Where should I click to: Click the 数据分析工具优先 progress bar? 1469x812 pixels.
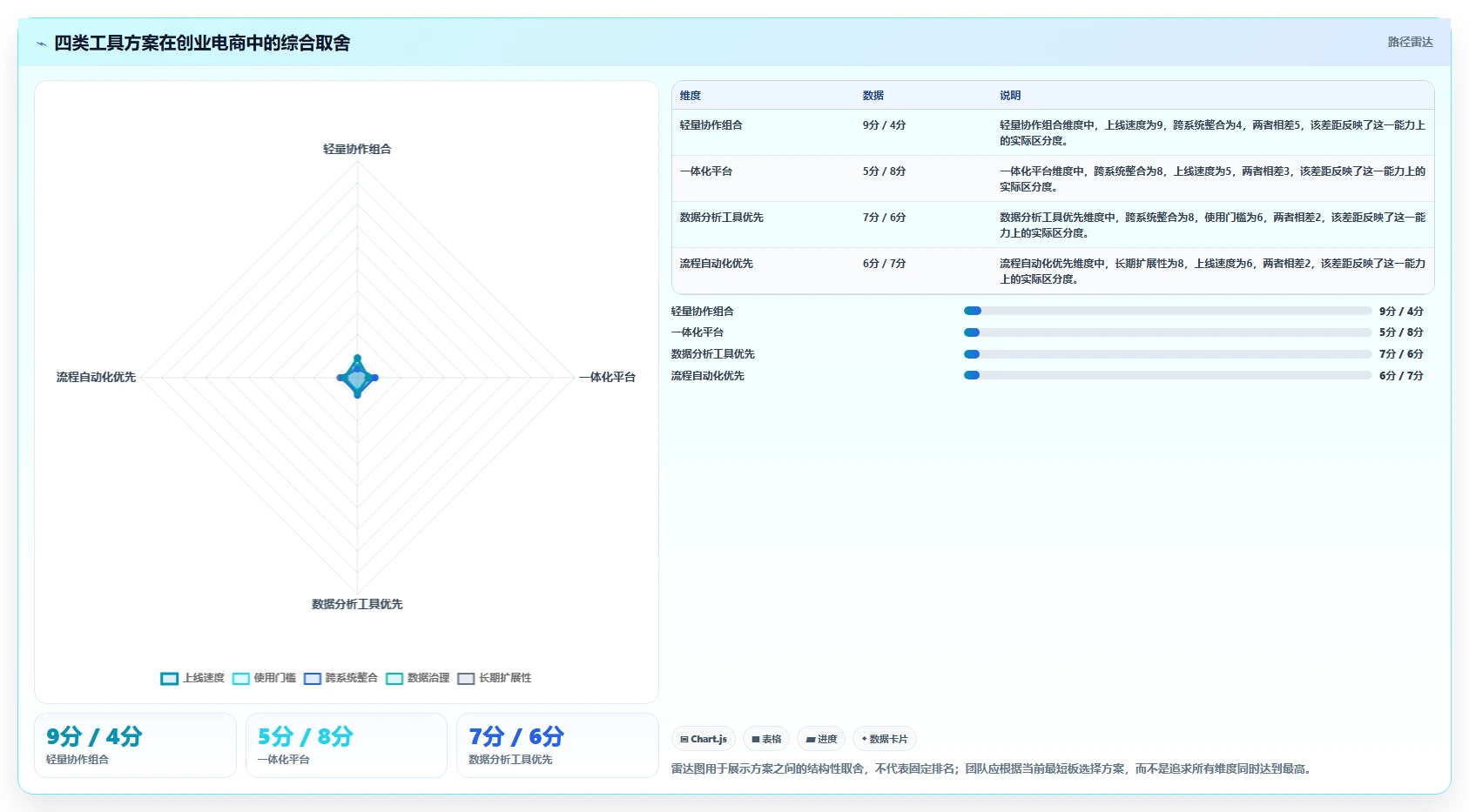1168,354
